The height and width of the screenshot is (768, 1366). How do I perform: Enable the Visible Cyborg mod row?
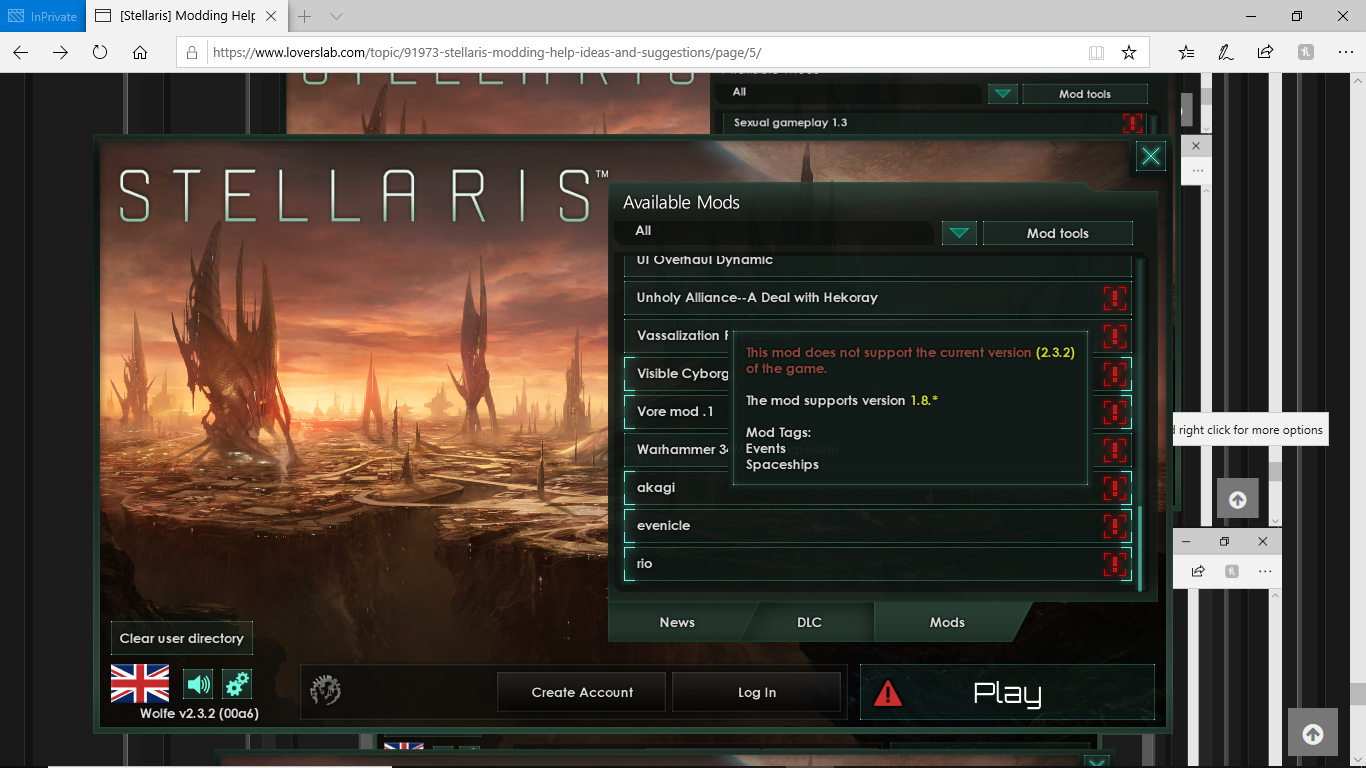coord(877,373)
